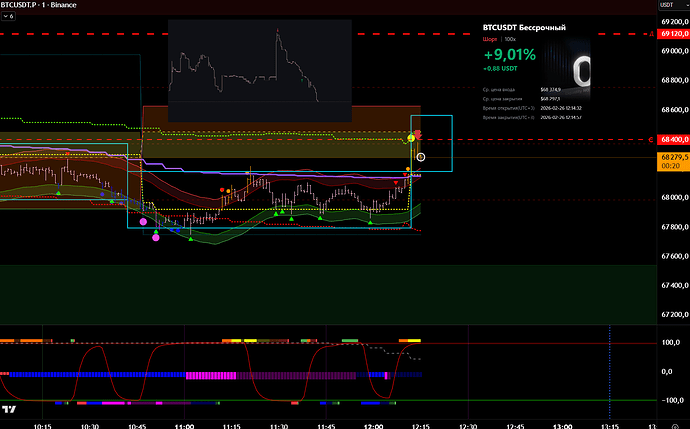Click the purple dashed vertical line near 13:15
Image resolution: width=690 pixels, height=429 pixels.
coord(609,370)
